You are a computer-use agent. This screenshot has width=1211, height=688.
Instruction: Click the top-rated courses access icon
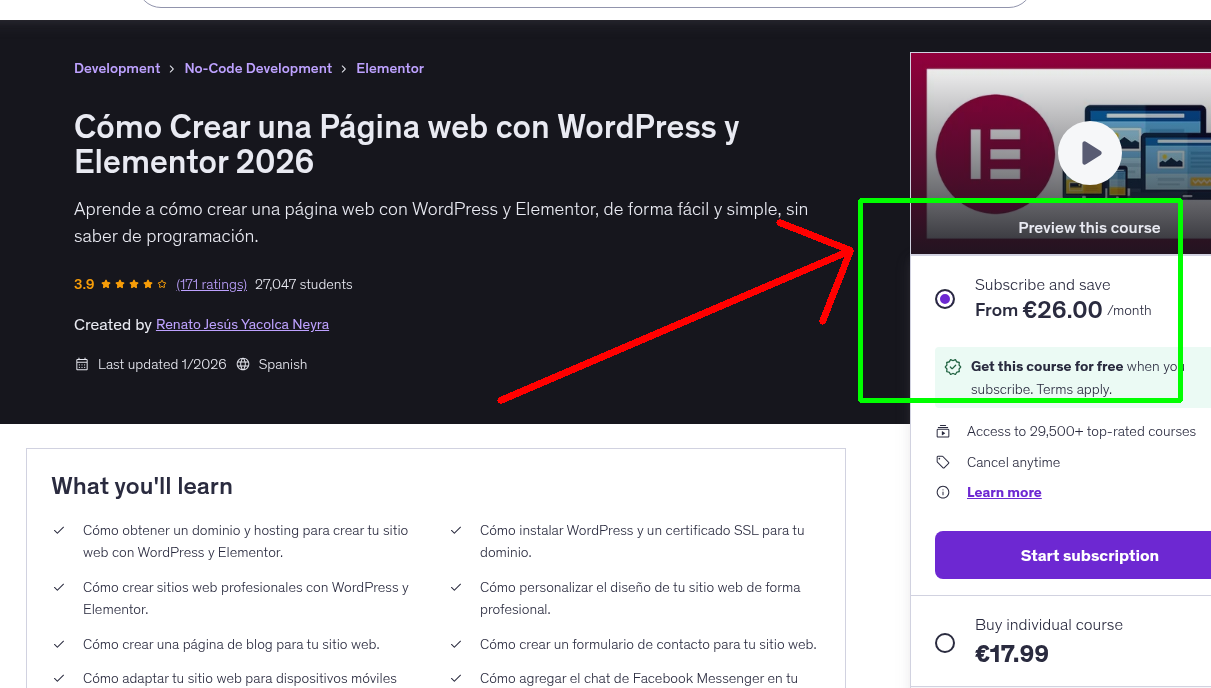click(x=943, y=432)
